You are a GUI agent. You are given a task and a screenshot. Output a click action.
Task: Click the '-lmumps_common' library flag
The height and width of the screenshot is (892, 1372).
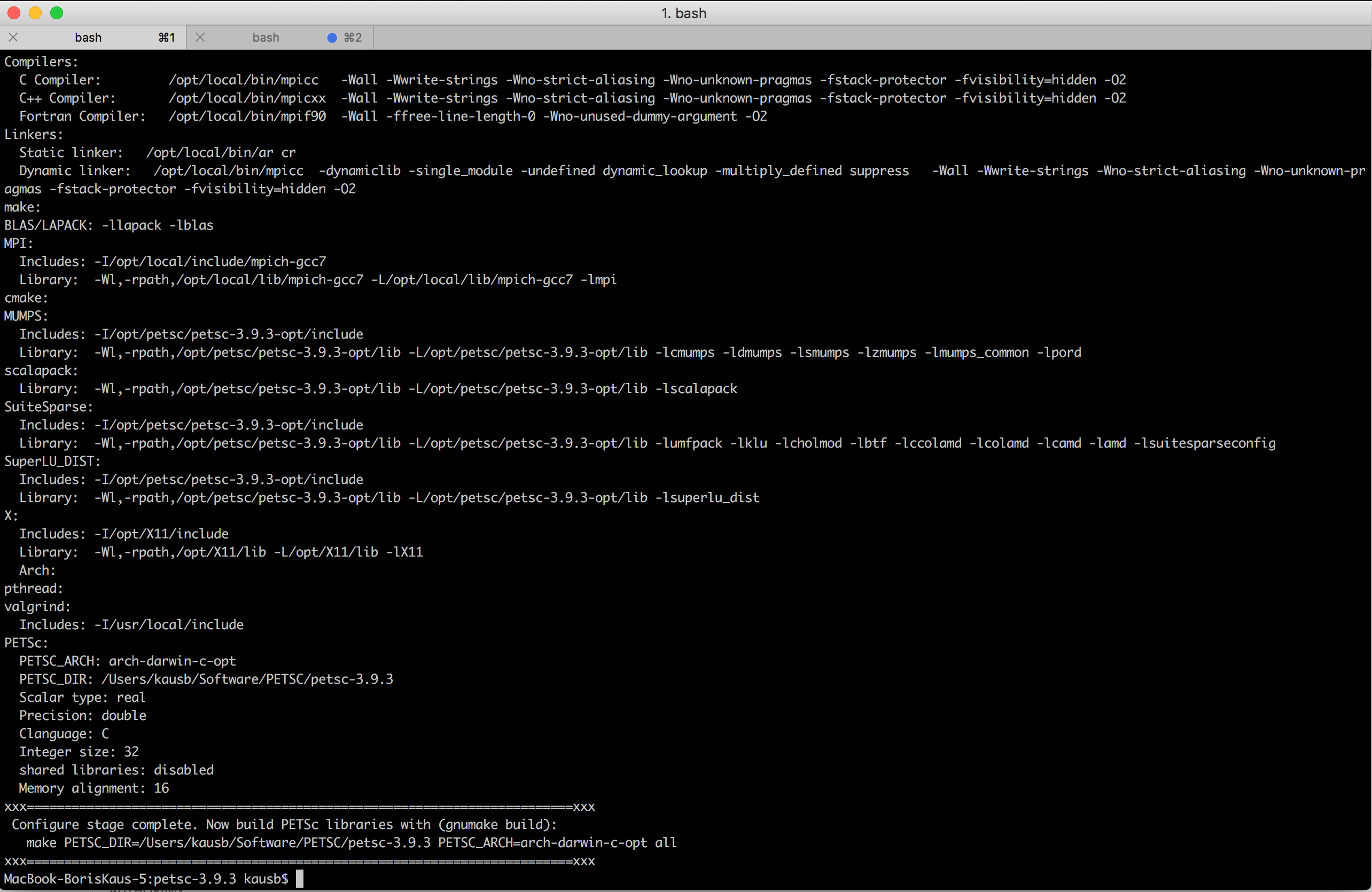(977, 352)
